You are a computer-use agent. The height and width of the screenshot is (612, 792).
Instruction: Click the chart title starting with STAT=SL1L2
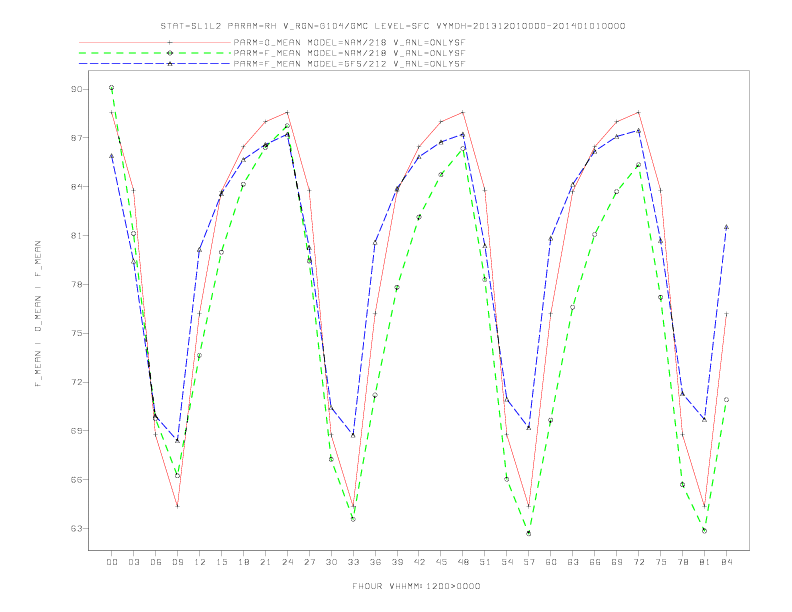pyautogui.click(x=392, y=26)
